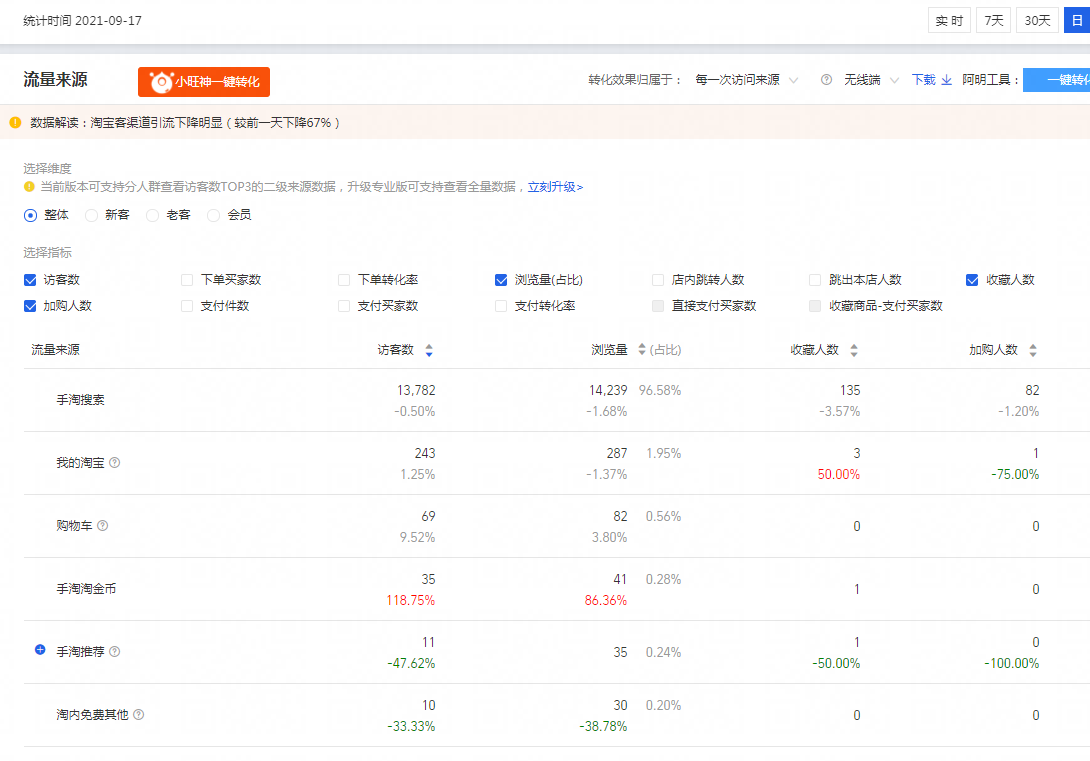Click 手淘淘金币 source name

pos(86,589)
